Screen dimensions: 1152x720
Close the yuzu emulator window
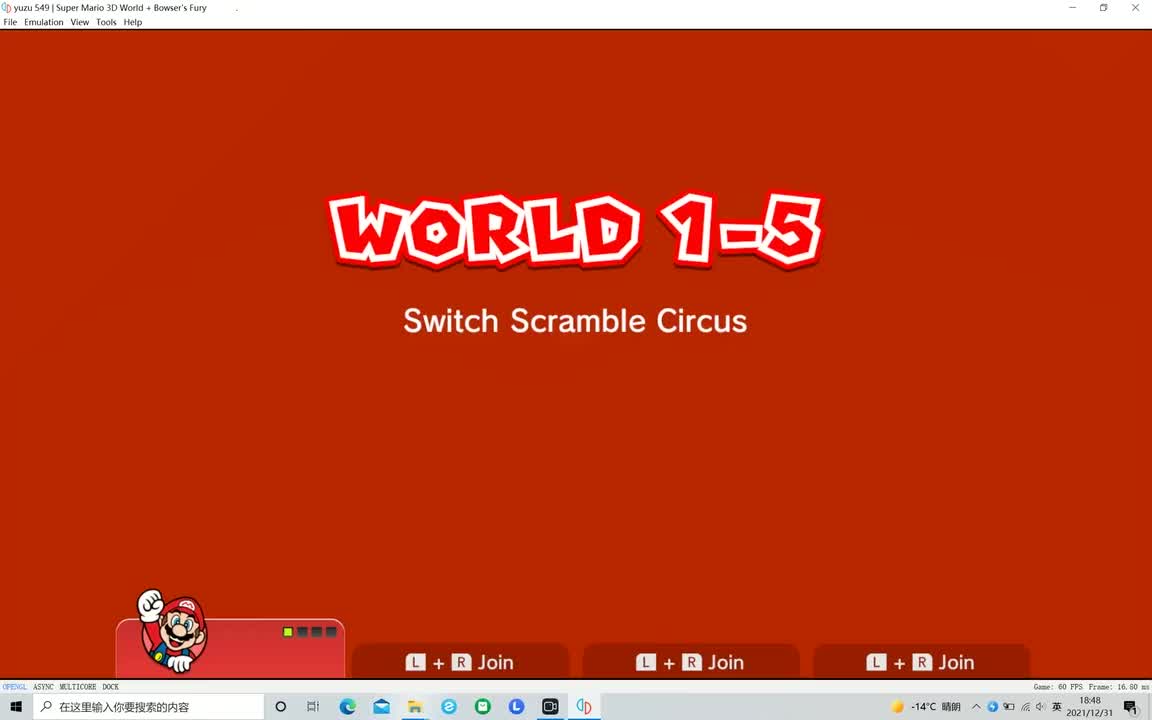tap(1135, 7)
